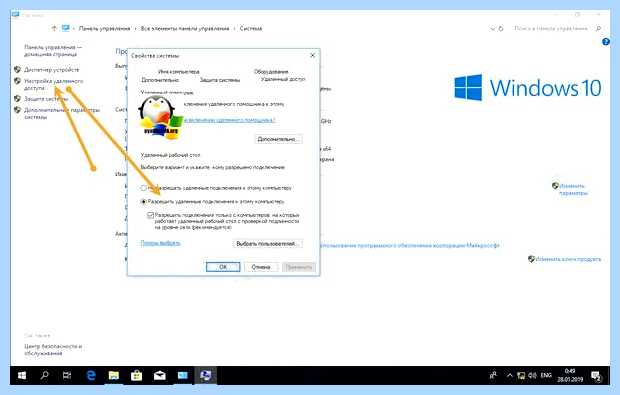This screenshot has height=395, width=620.
Task: Toggle network-level authentication checkbox
Action: (150, 215)
